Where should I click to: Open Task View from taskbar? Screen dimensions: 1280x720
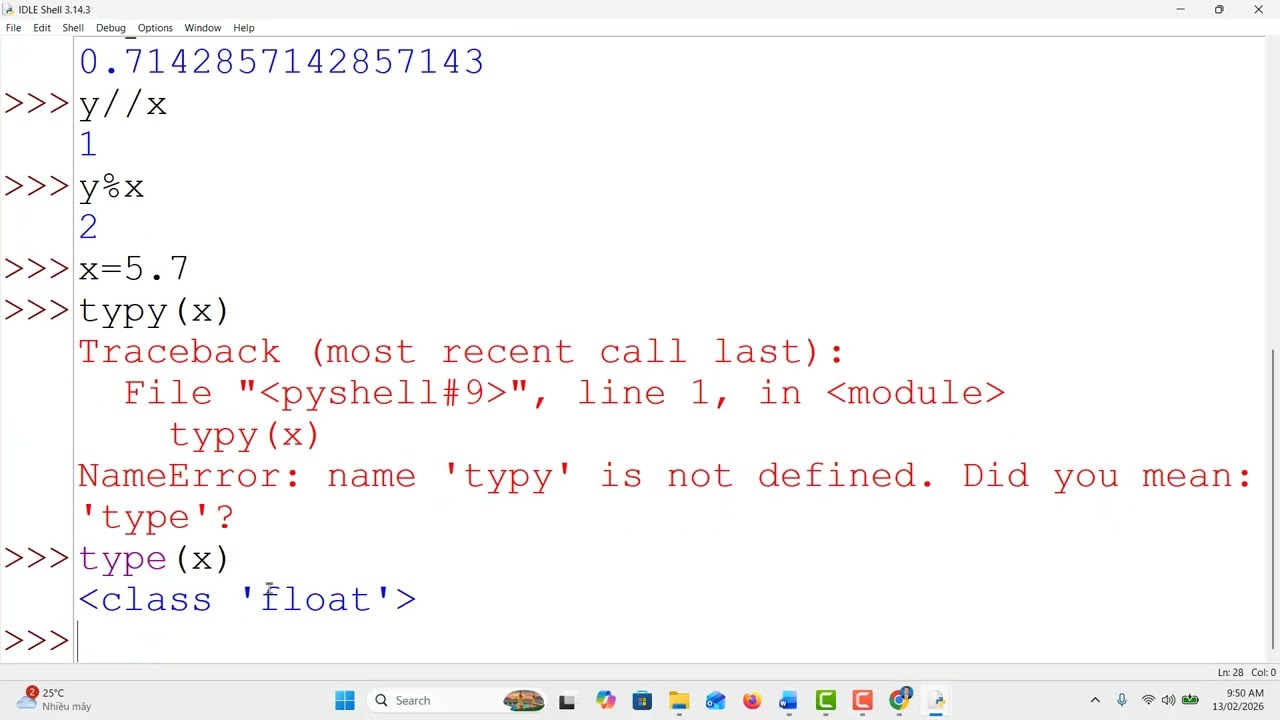[567, 700]
